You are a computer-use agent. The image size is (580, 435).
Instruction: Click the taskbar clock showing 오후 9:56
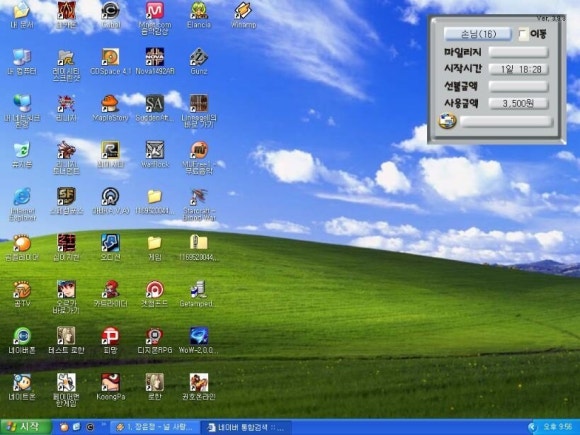557,427
